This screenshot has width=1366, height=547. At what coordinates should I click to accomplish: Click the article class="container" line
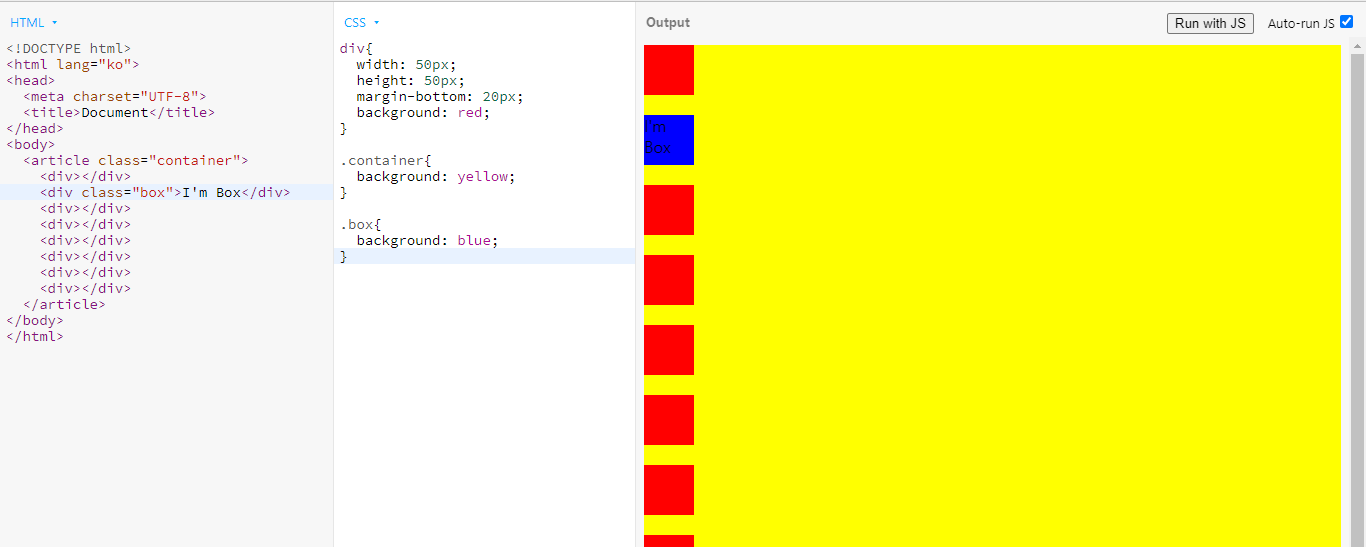136,160
